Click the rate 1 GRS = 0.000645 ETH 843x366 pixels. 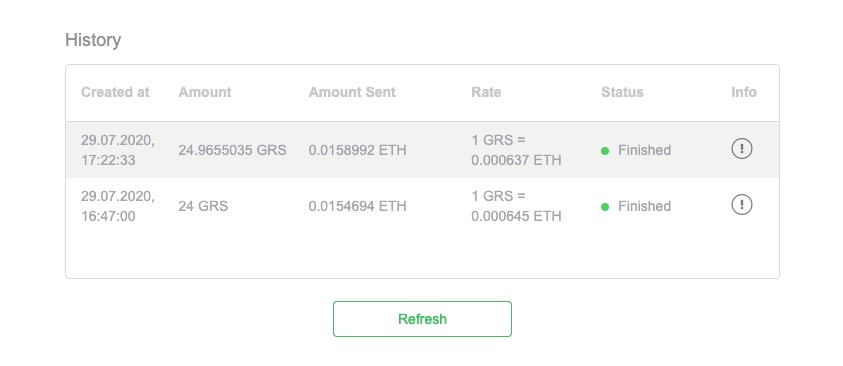[516, 206]
